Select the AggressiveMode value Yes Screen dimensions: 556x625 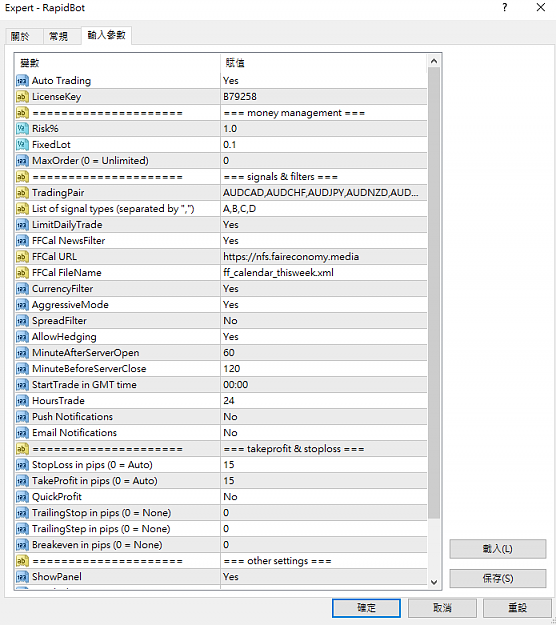(x=231, y=305)
